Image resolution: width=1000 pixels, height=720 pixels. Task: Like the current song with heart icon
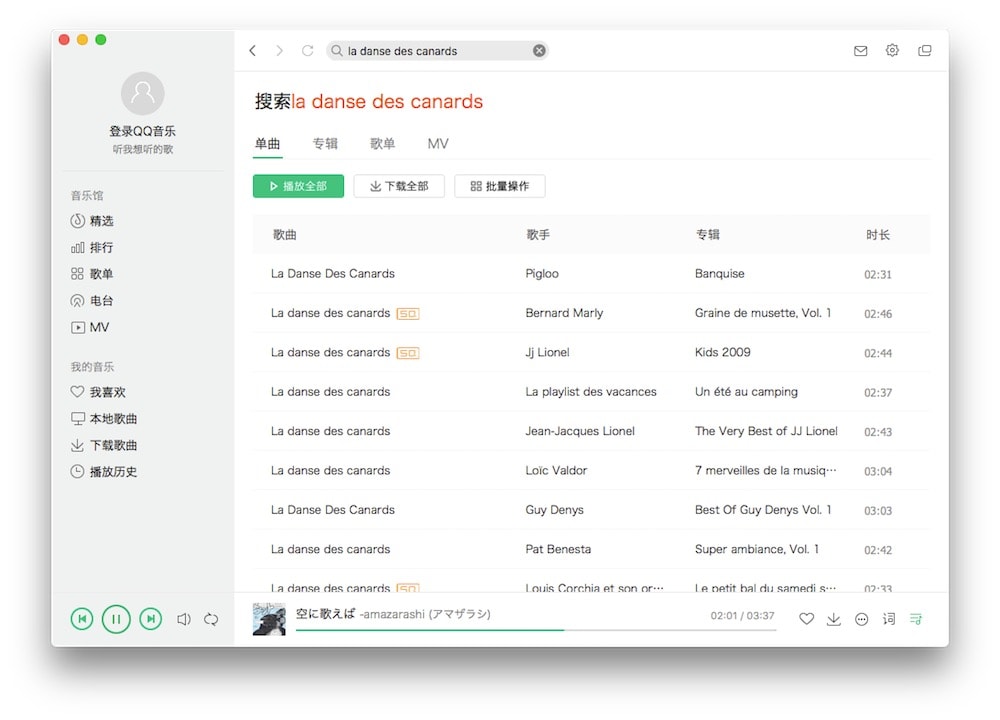806,619
